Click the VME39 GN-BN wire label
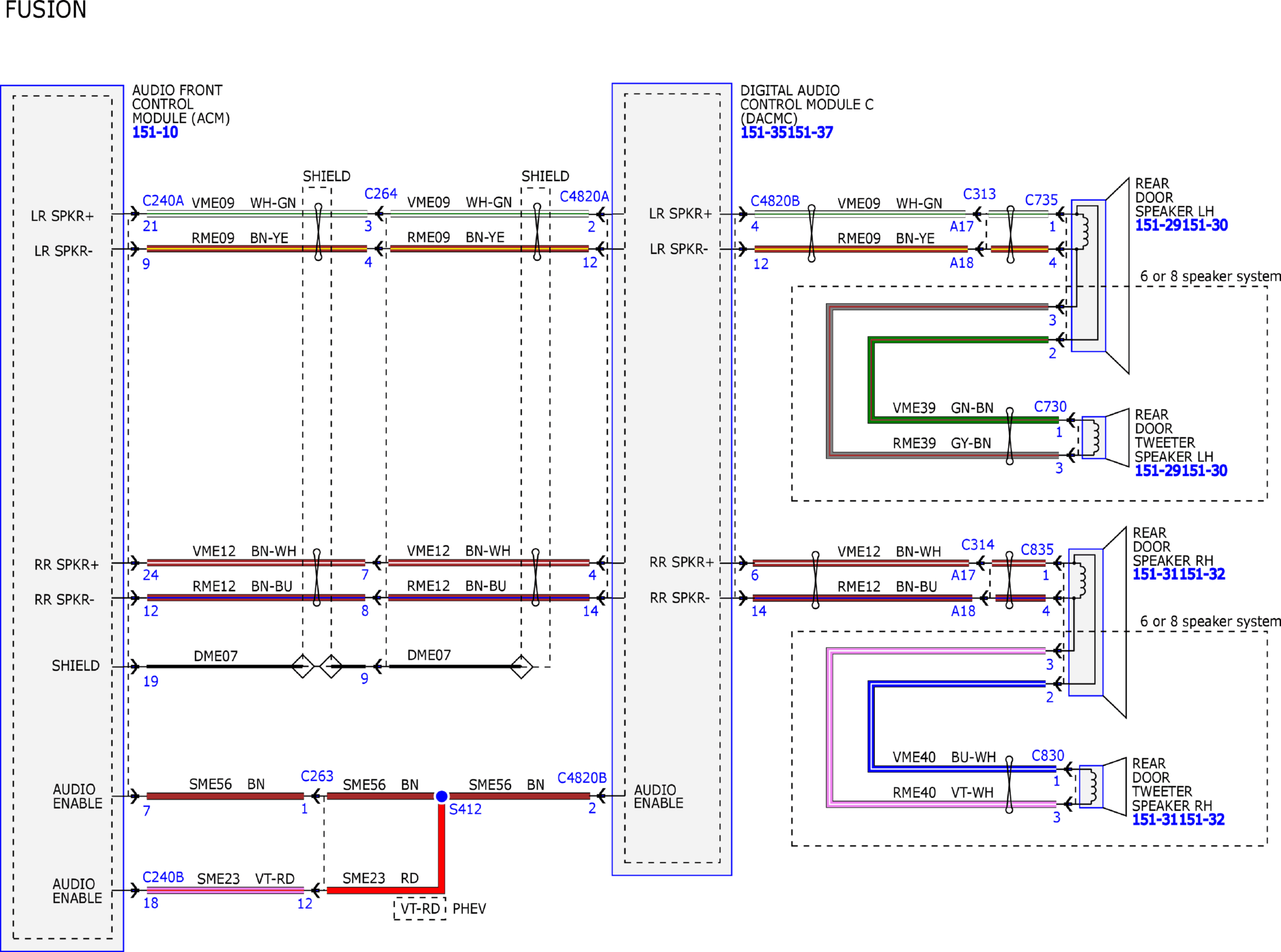 pyautogui.click(x=943, y=408)
